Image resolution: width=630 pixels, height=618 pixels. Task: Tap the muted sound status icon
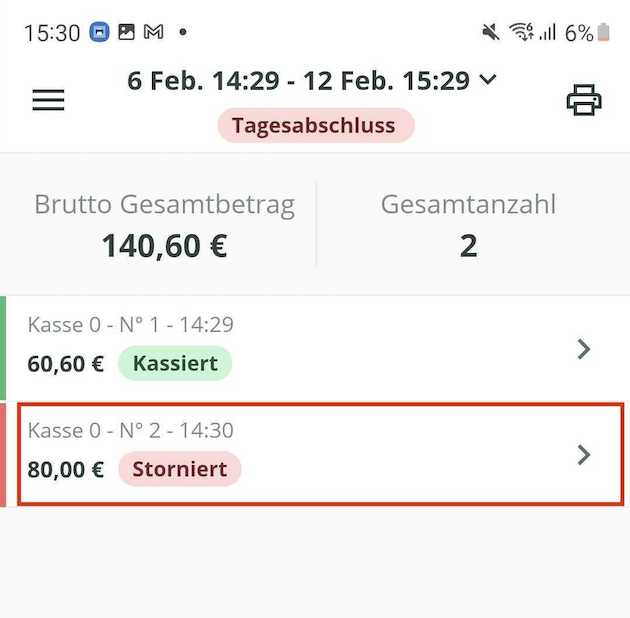click(491, 32)
